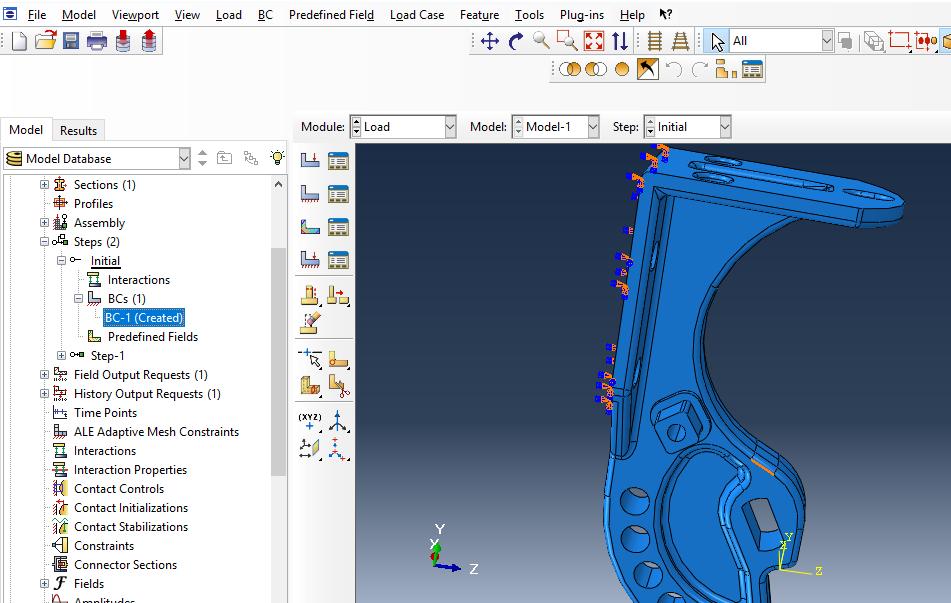951x603 pixels.
Task: Select the Rotate View tool
Action: click(516, 41)
